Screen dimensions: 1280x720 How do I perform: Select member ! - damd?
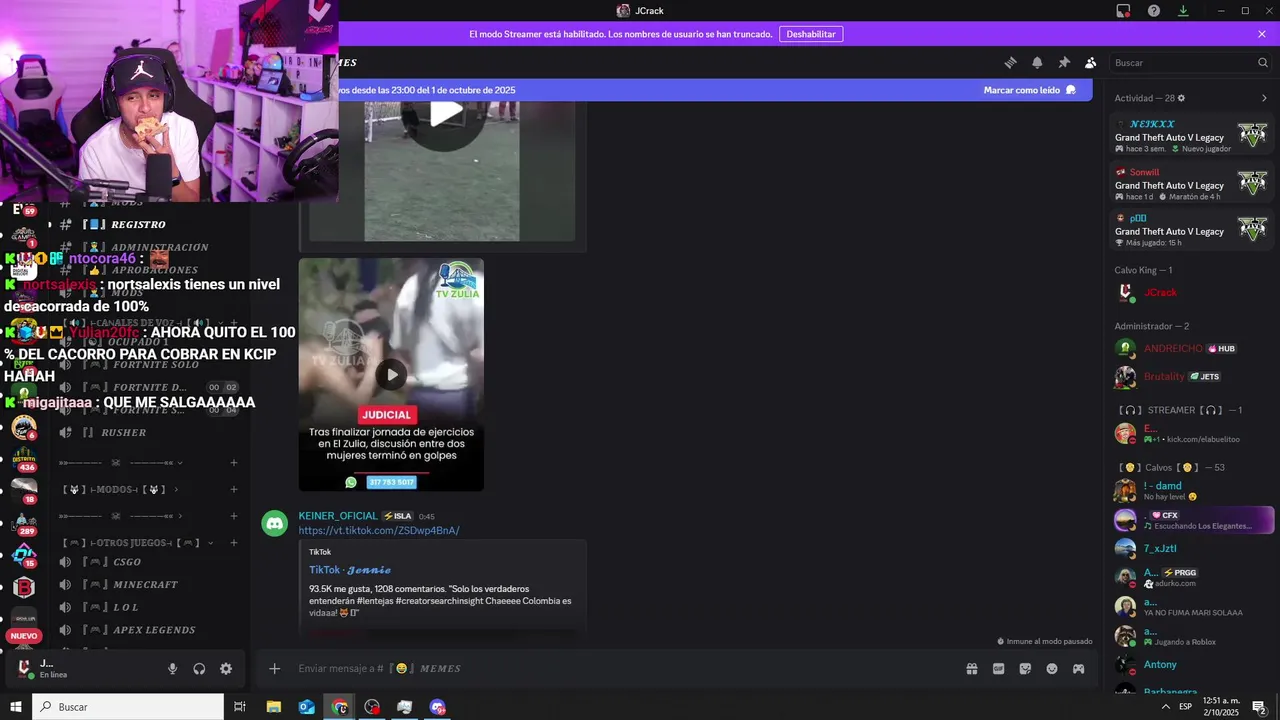(x=1192, y=490)
